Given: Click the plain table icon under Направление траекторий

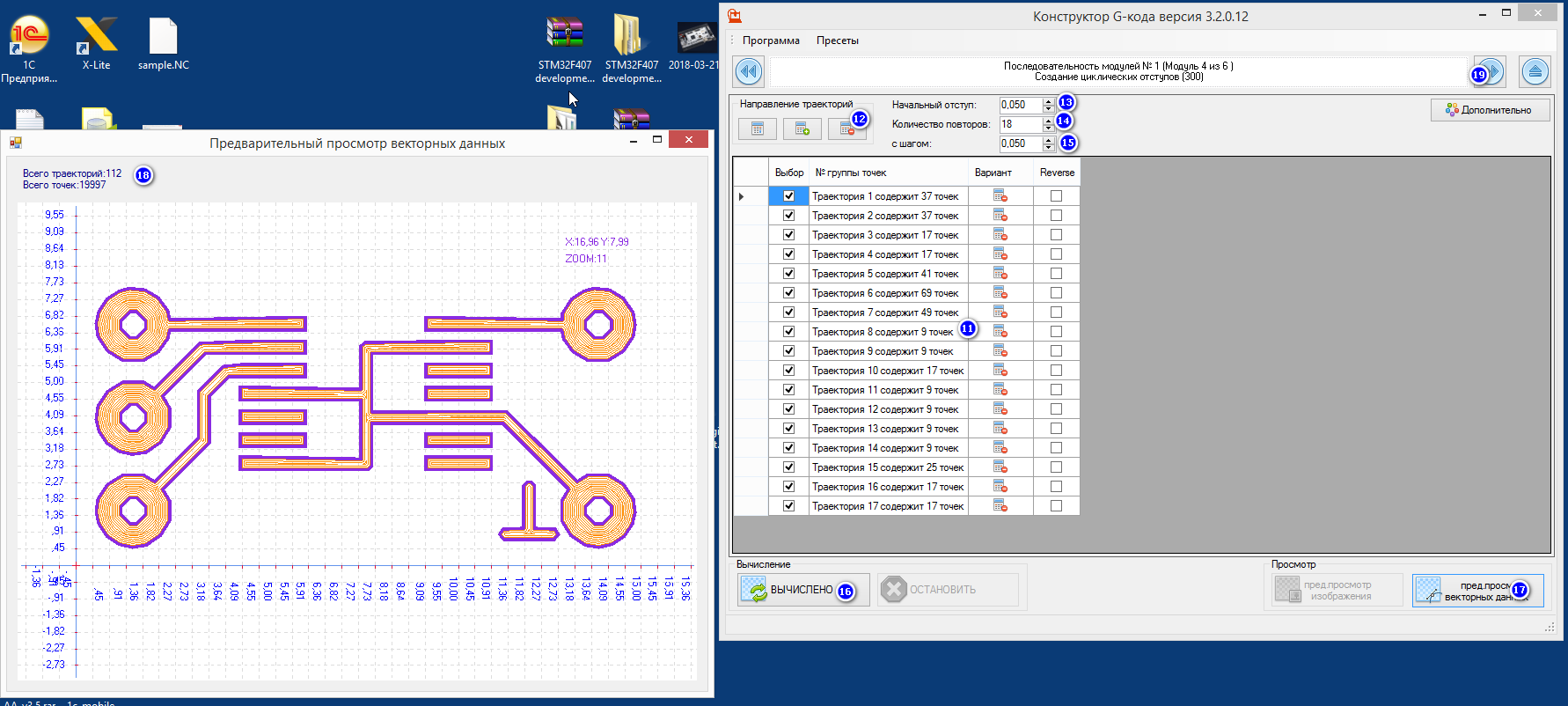Looking at the screenshot, I should 757,129.
